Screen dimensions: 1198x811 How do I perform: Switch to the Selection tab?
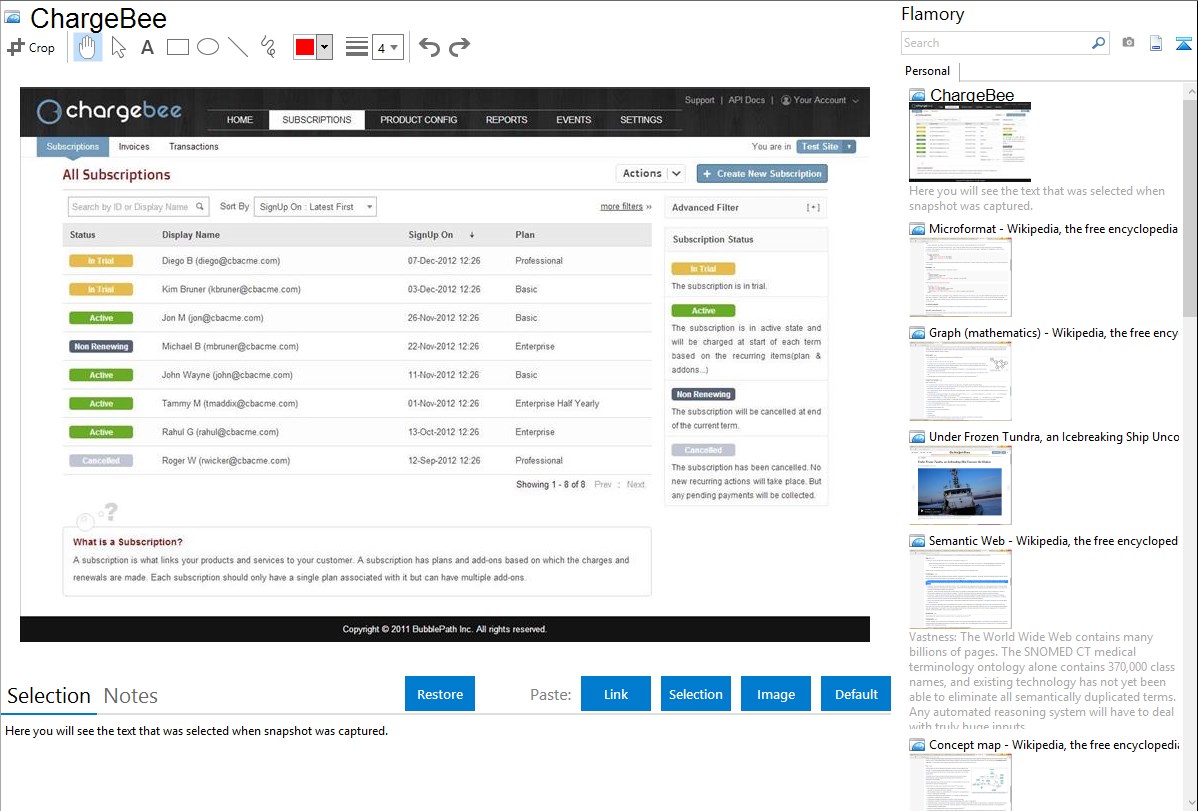[x=49, y=696]
